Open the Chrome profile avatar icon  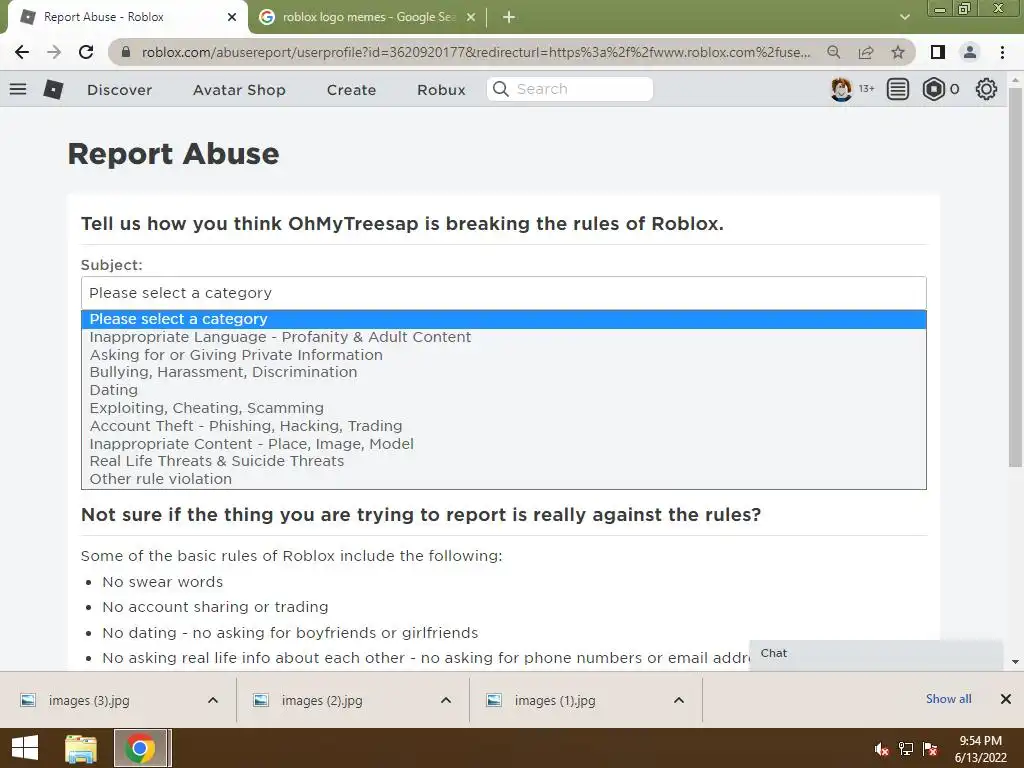pos(970,52)
